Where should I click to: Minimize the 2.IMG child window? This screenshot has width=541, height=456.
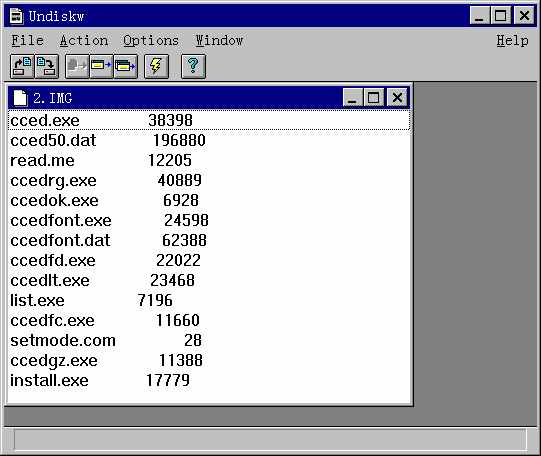[x=353, y=98]
